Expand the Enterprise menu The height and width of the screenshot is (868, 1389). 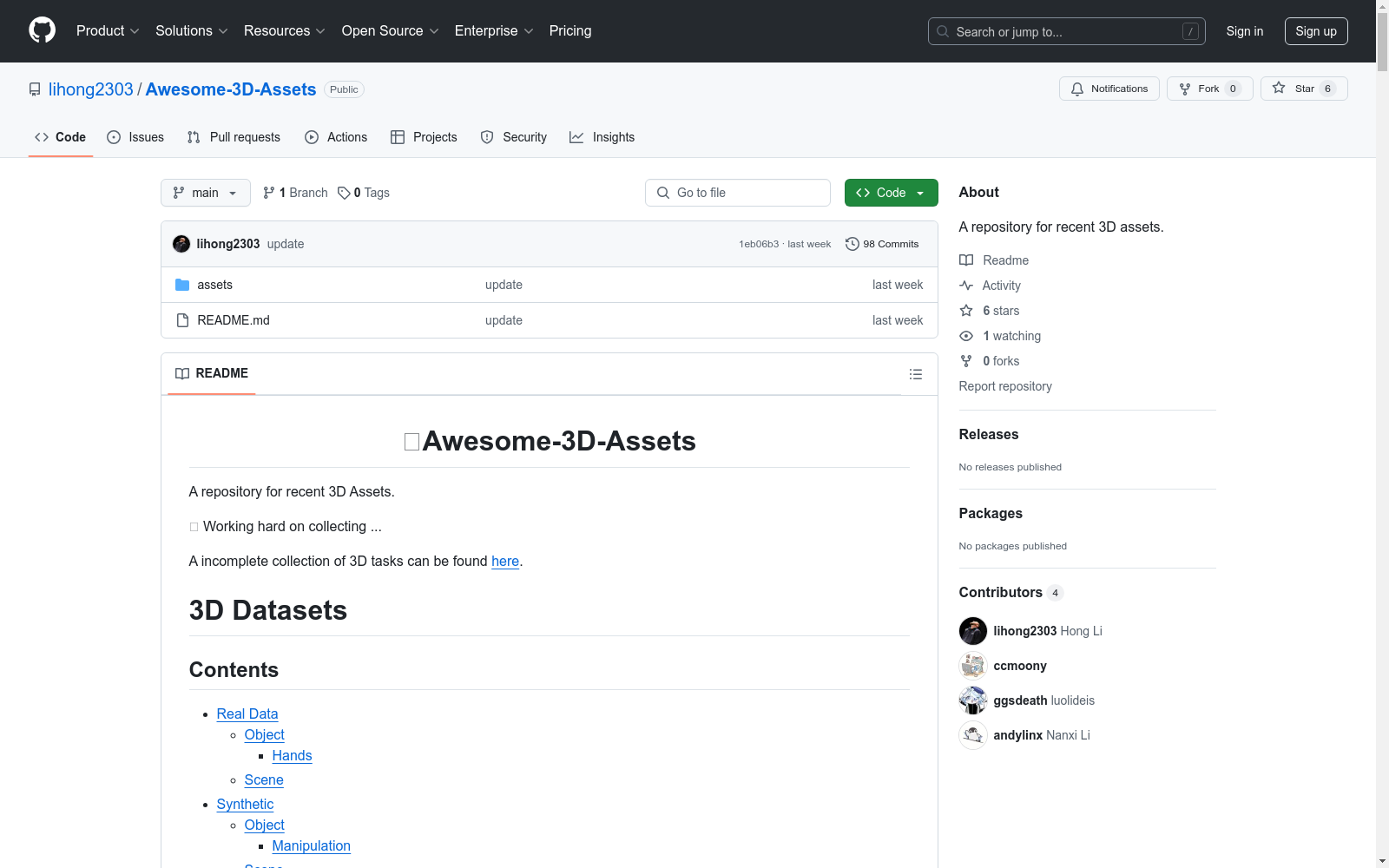point(494,31)
